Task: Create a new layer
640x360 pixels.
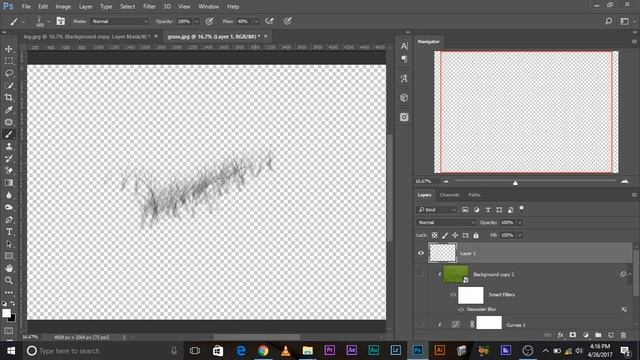Action: pos(611,335)
